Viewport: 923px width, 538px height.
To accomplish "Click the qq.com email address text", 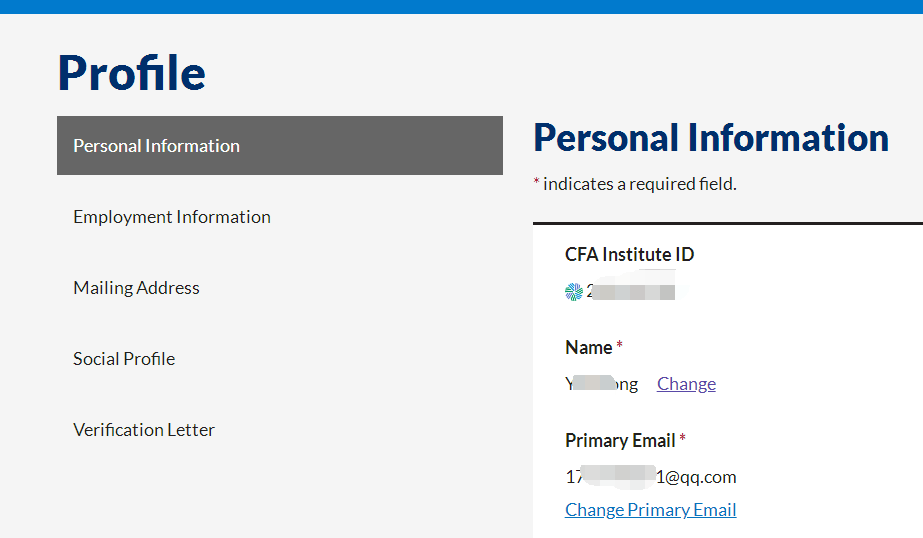I will pos(651,477).
